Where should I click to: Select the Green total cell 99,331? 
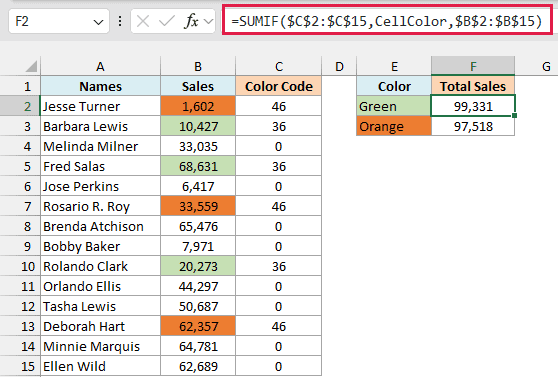473,106
